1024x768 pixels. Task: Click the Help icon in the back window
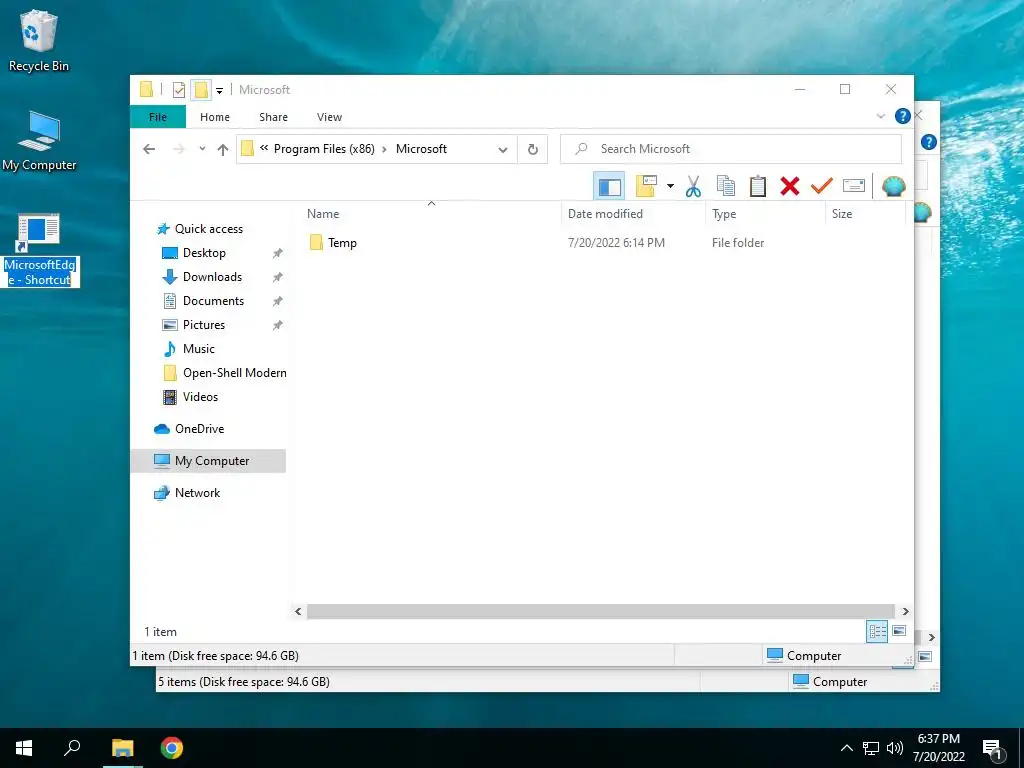[928, 142]
